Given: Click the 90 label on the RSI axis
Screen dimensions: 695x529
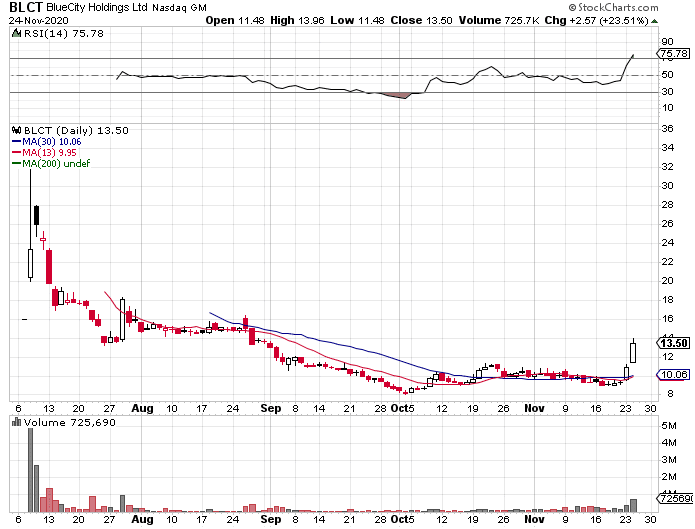Looking at the screenshot, I should [667, 42].
